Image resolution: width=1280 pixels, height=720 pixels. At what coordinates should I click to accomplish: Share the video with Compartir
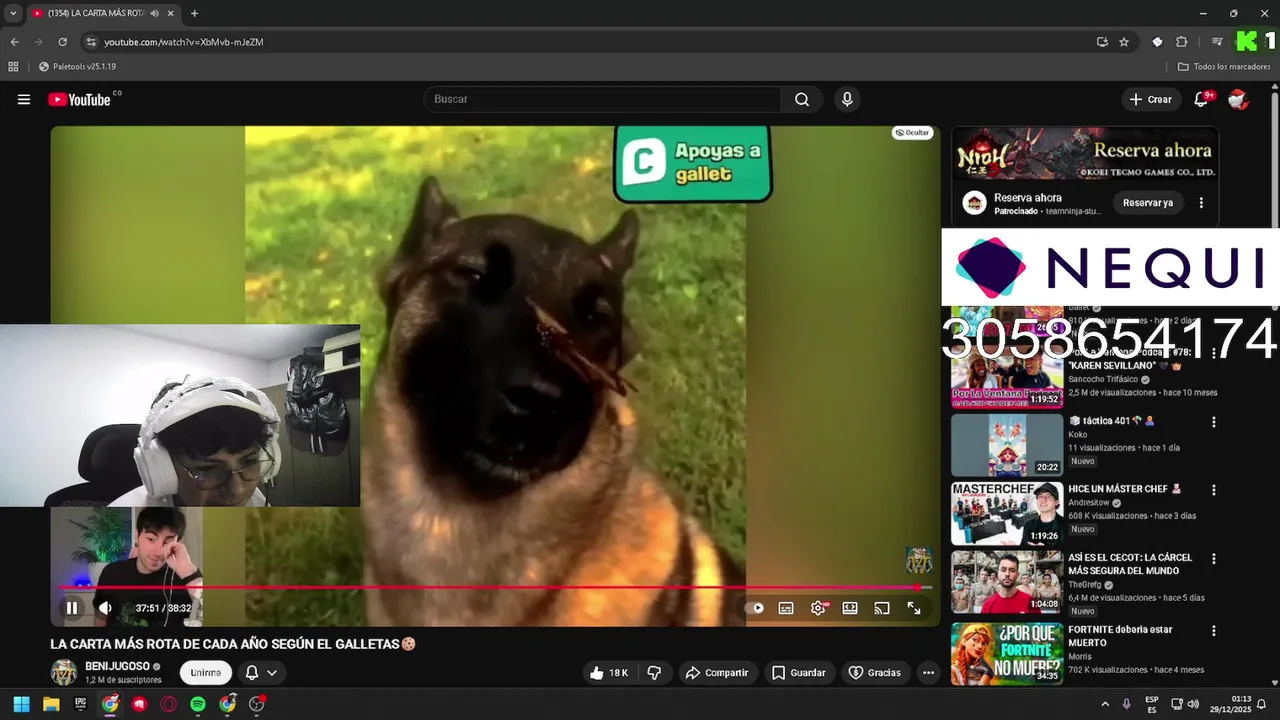click(717, 673)
